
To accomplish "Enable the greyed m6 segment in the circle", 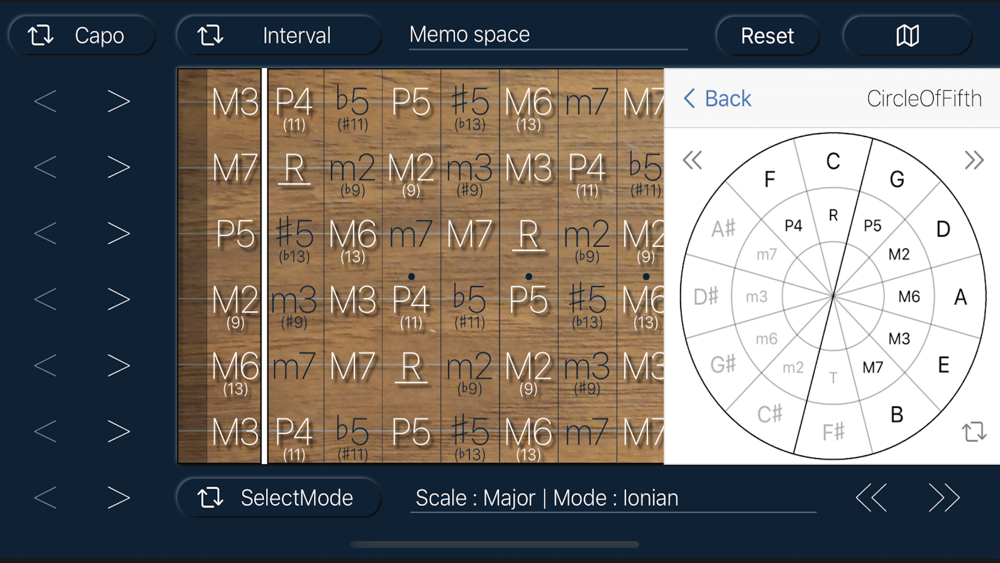I will coord(767,339).
